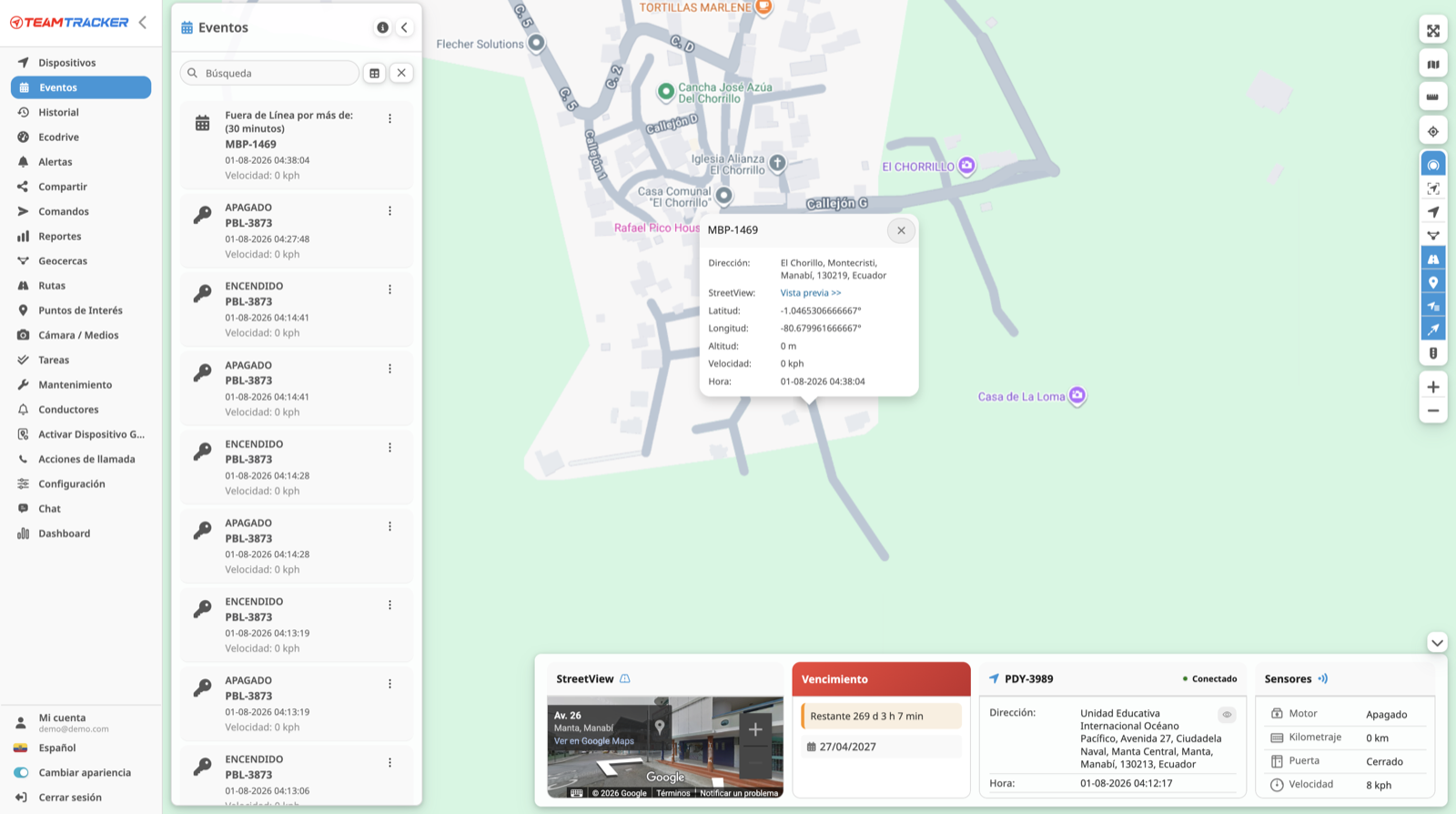Open options for APAGADO 04:14:41 event

click(x=389, y=369)
